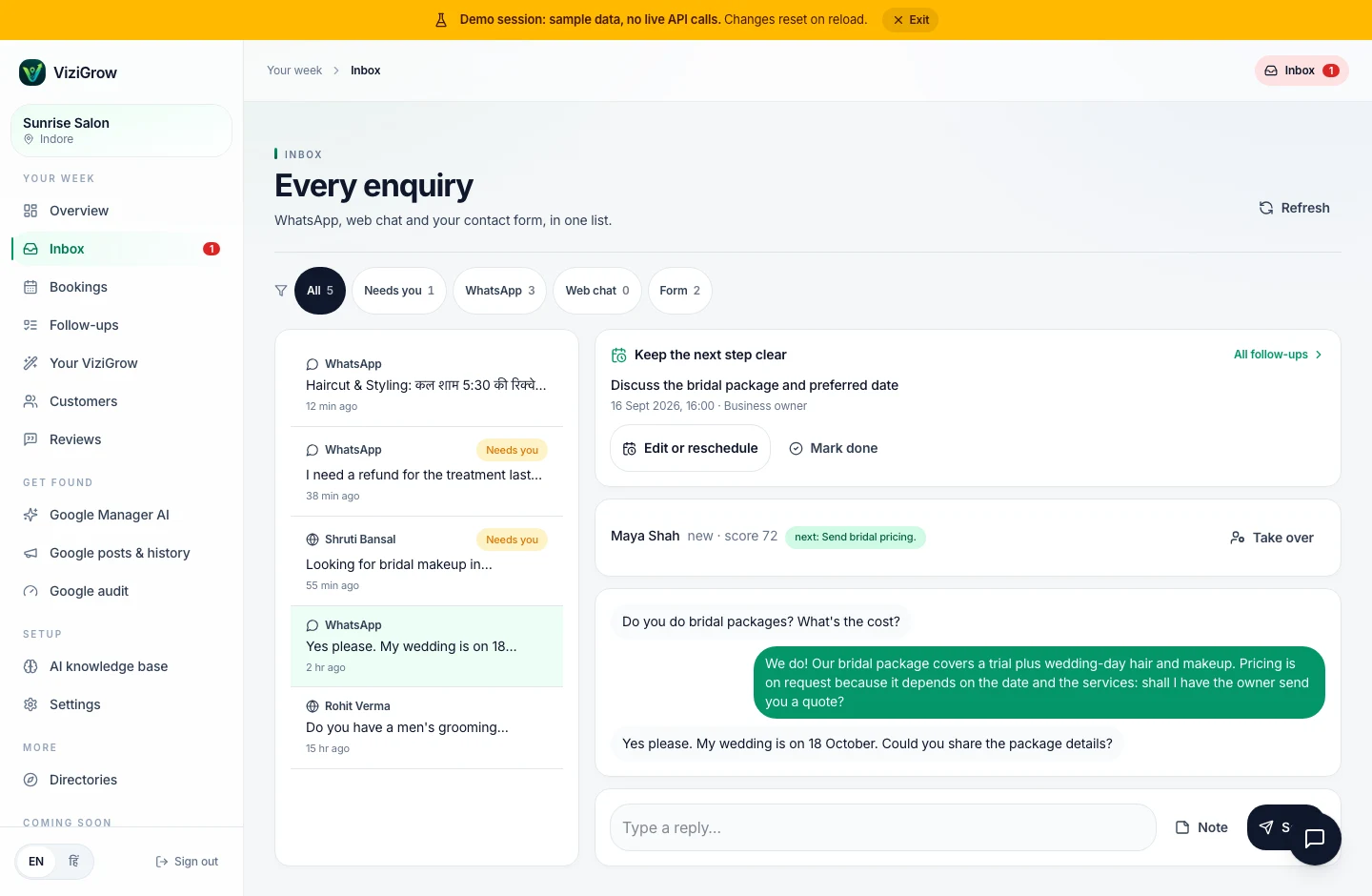The width and height of the screenshot is (1372, 896).
Task: Click the Type a reply field
Action: pyautogui.click(x=883, y=827)
